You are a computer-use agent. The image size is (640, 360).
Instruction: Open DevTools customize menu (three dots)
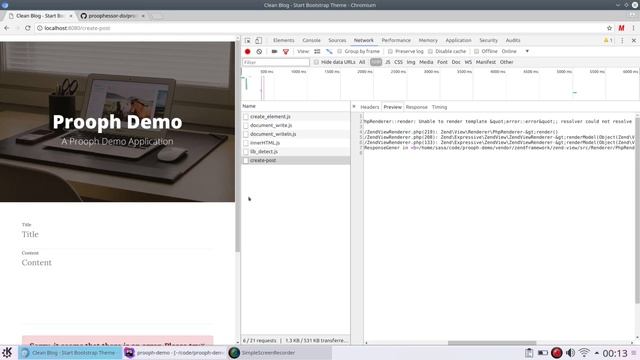point(622,40)
